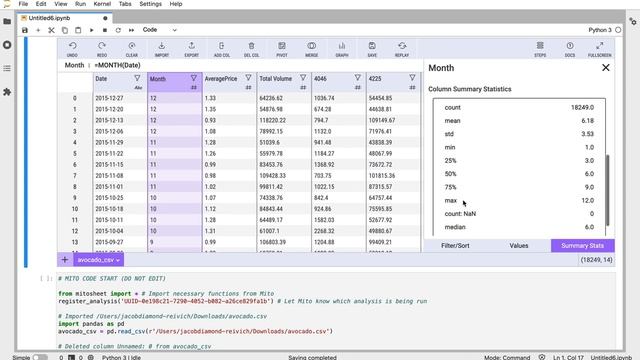640x360 pixels.
Task: Open the Graph icon
Action: [342, 46]
